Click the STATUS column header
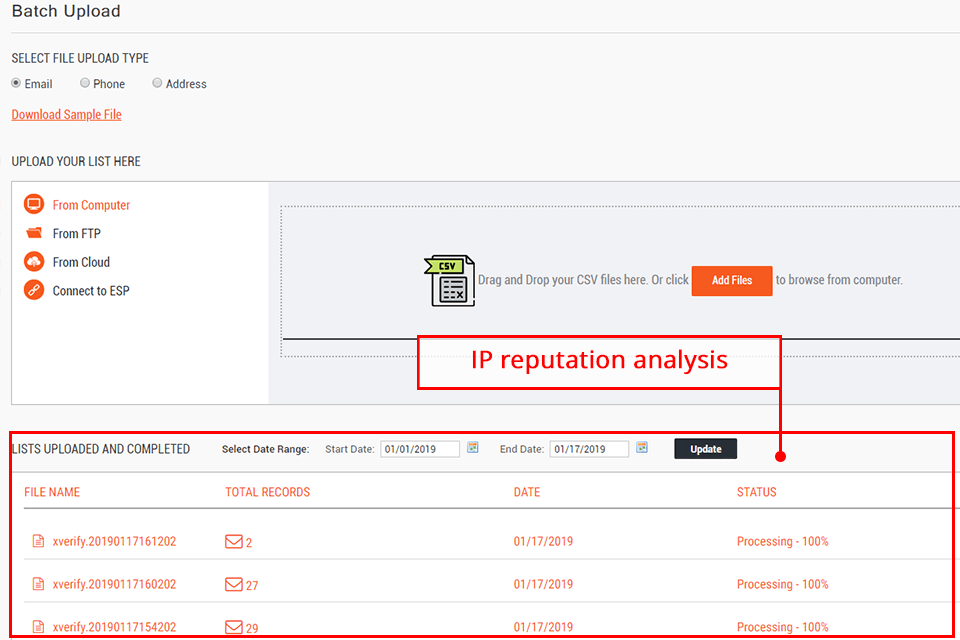Screen dimensions: 960x640 coord(757,492)
